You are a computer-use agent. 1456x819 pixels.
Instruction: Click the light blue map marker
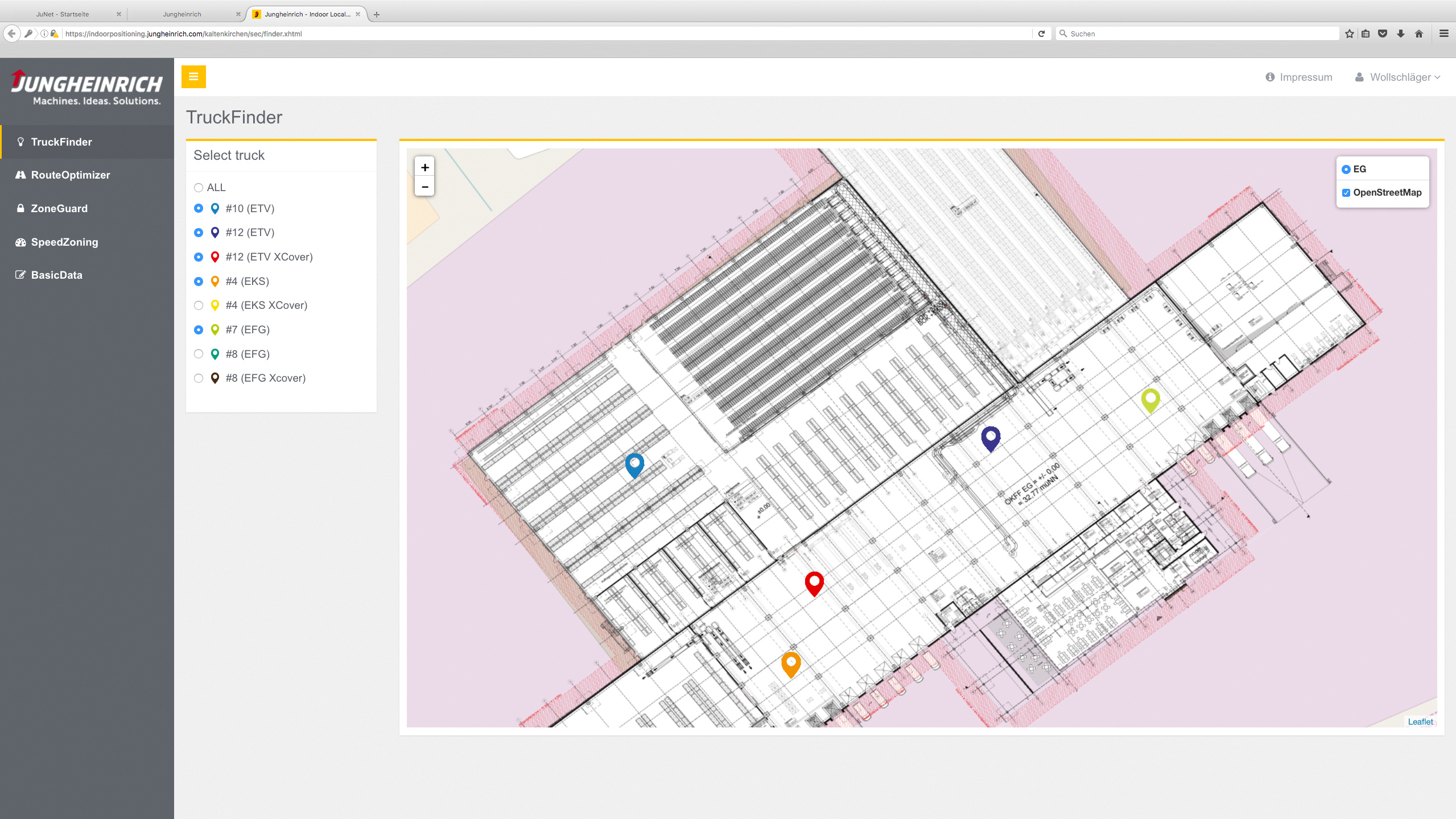pos(634,465)
